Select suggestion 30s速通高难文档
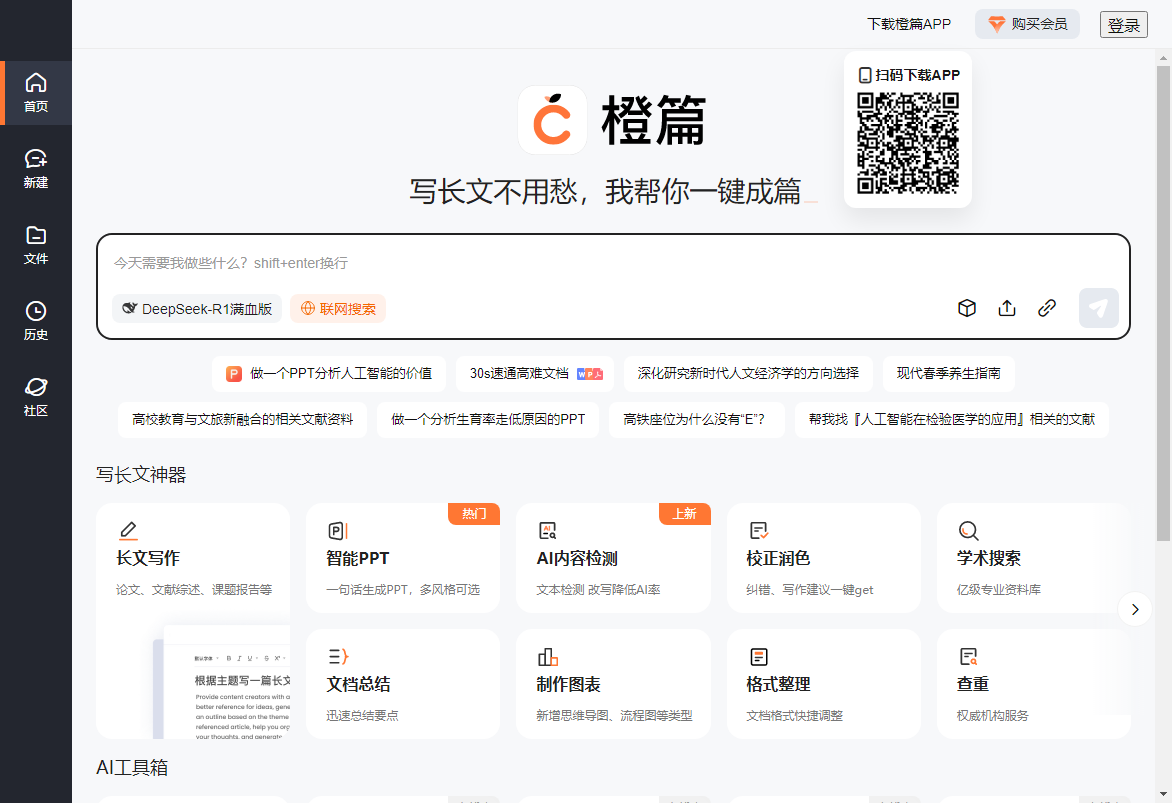1172x803 pixels. 535,374
